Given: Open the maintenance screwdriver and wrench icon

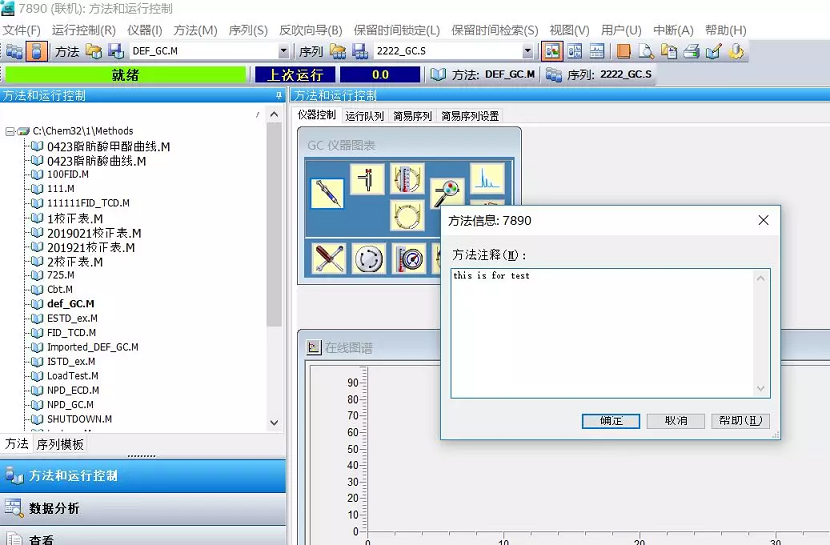Looking at the screenshot, I should (329, 258).
